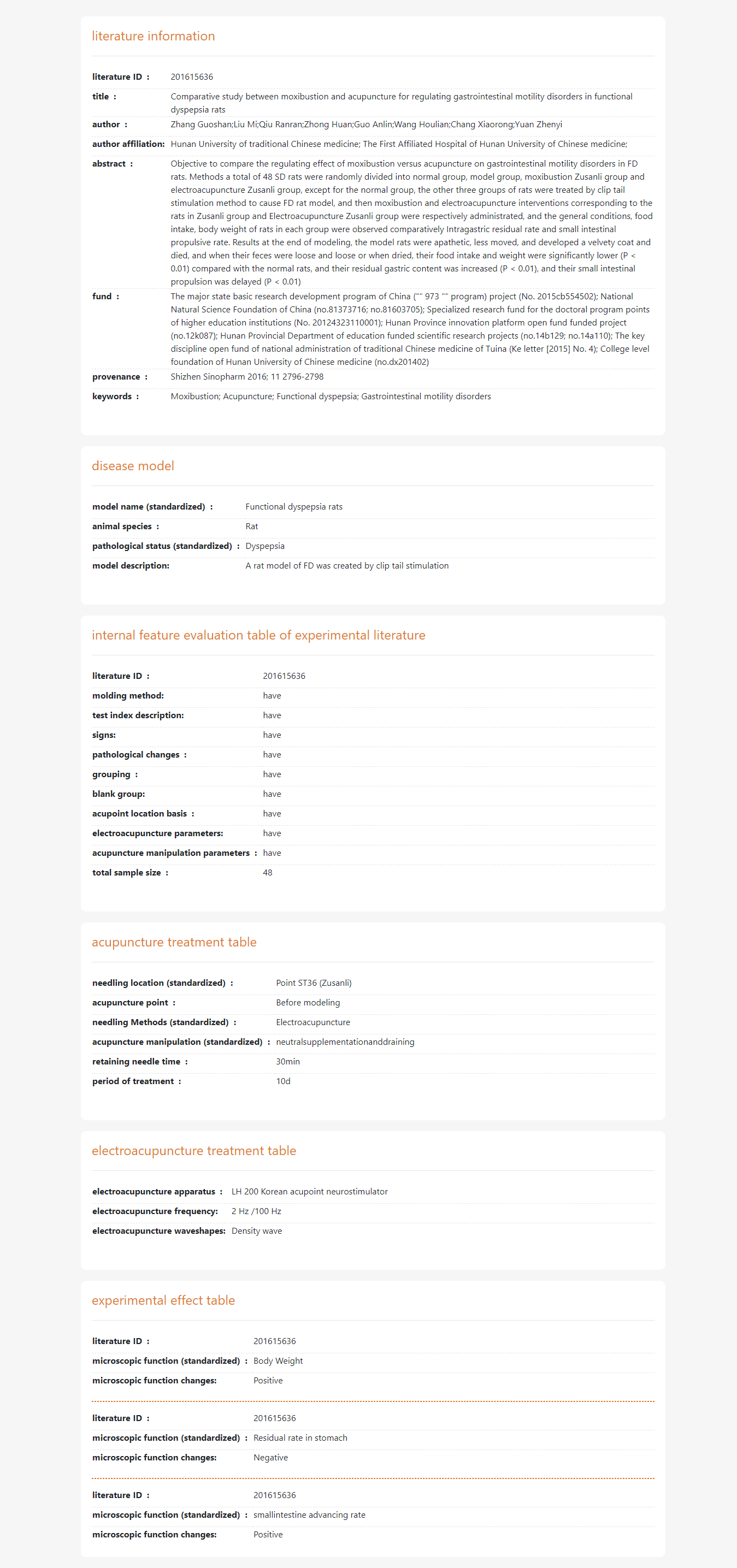The width and height of the screenshot is (737, 1568).
Task: Click the 'literature information' section heading
Action: tap(153, 36)
